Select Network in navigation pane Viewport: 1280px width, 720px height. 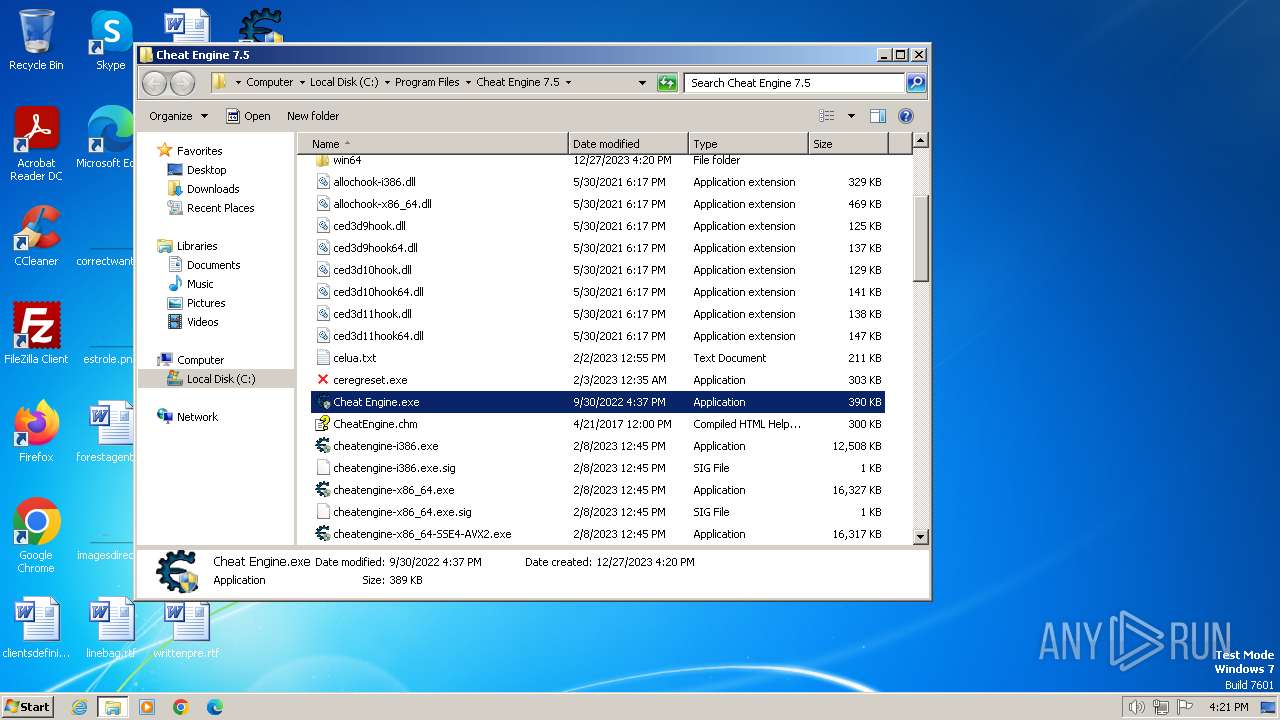tap(197, 417)
